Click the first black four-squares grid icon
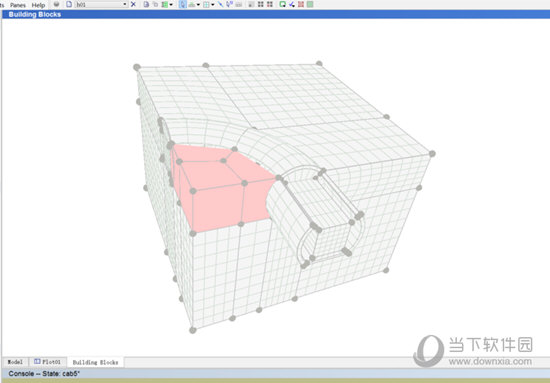Viewport: 550px width, 383px height. pyautogui.click(x=261, y=4)
